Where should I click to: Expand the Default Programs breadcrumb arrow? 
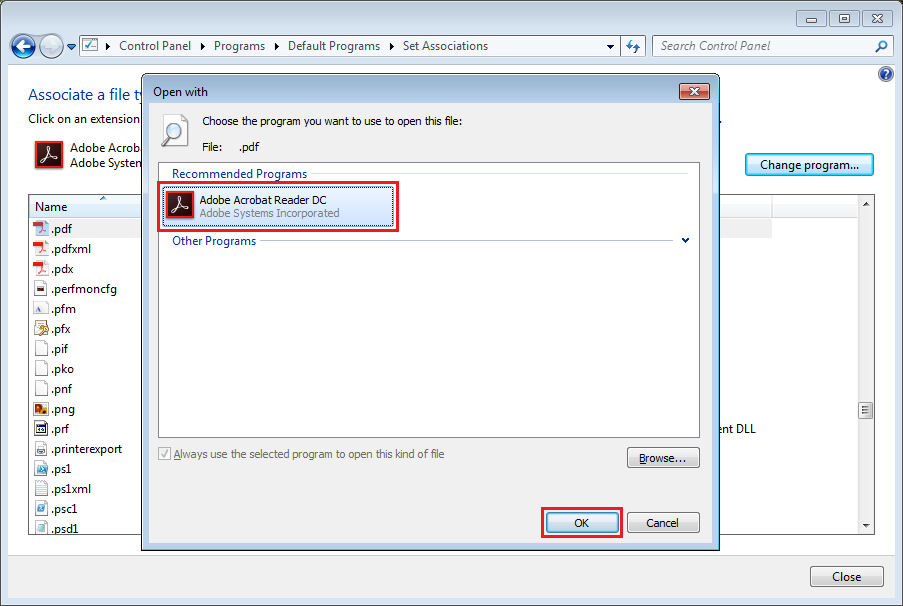pos(392,46)
